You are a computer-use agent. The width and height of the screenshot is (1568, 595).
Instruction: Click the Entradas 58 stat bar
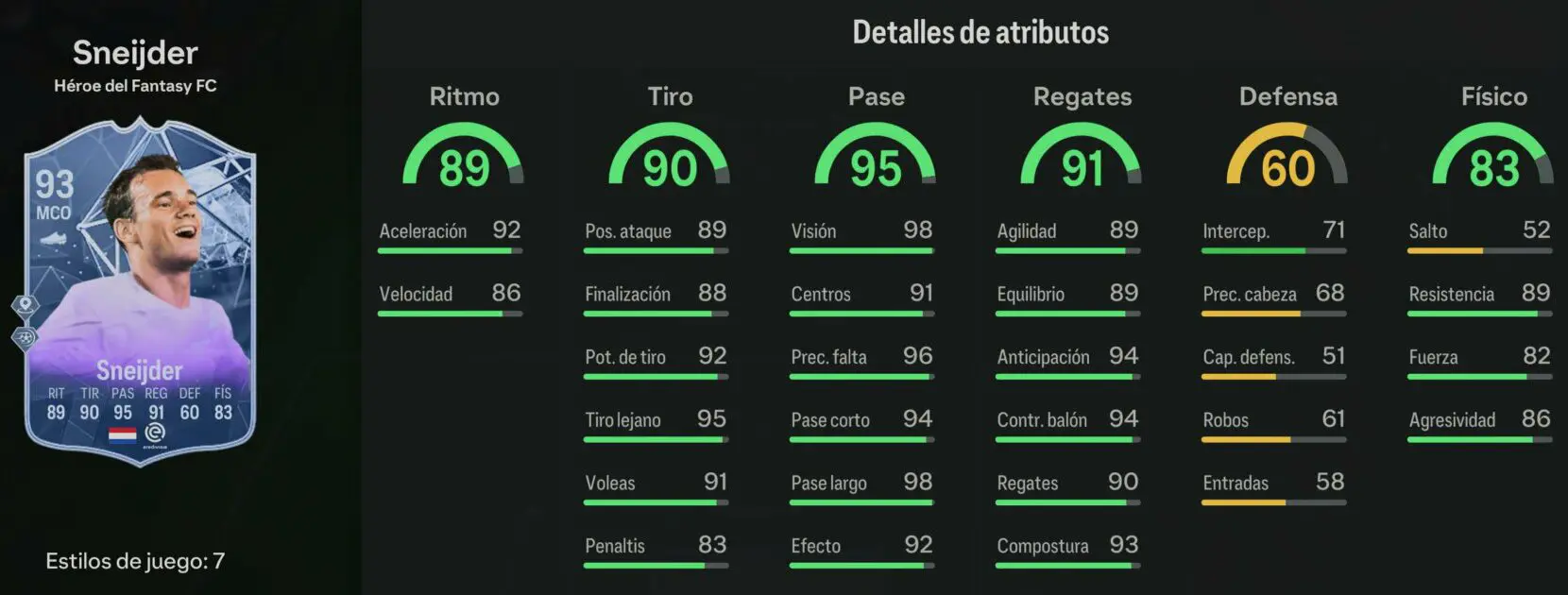1273,502
